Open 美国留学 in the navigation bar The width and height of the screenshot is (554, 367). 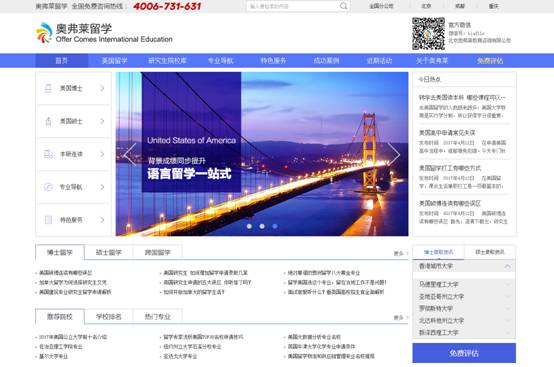point(114,61)
